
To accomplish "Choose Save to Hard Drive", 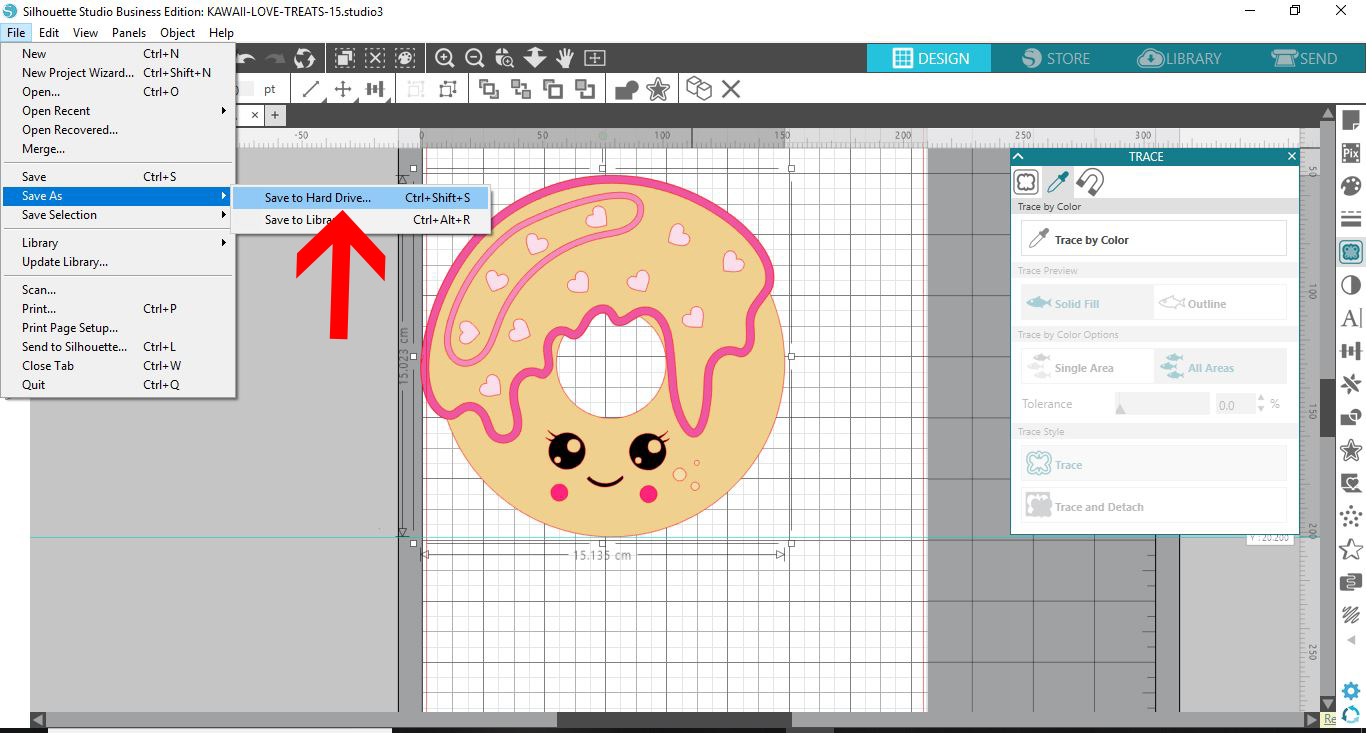I will tap(360, 198).
